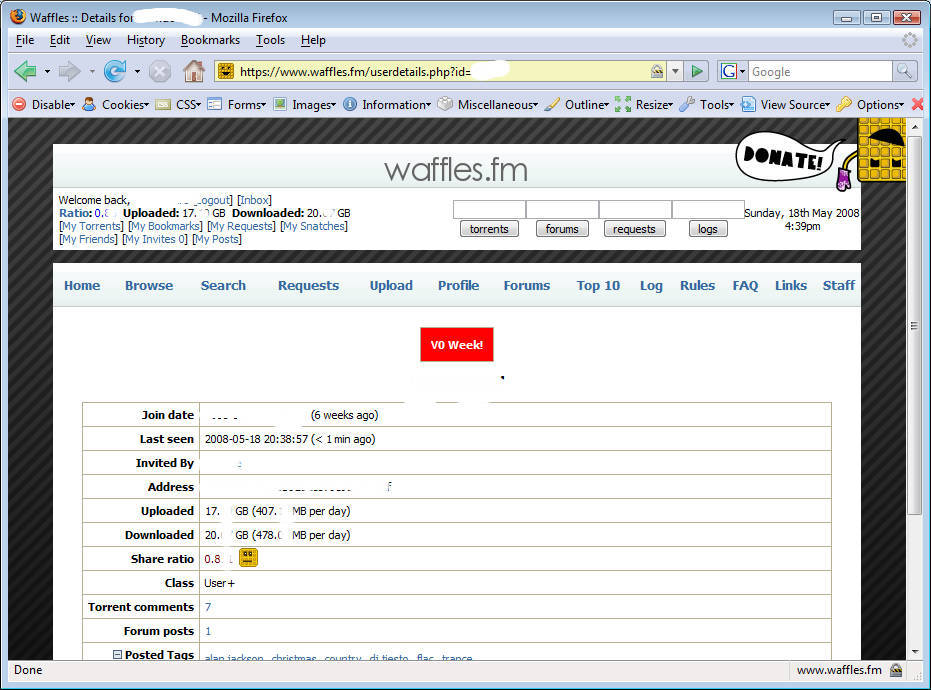Open the Forums navigation link
Image resolution: width=931 pixels, height=690 pixels.
coord(527,286)
